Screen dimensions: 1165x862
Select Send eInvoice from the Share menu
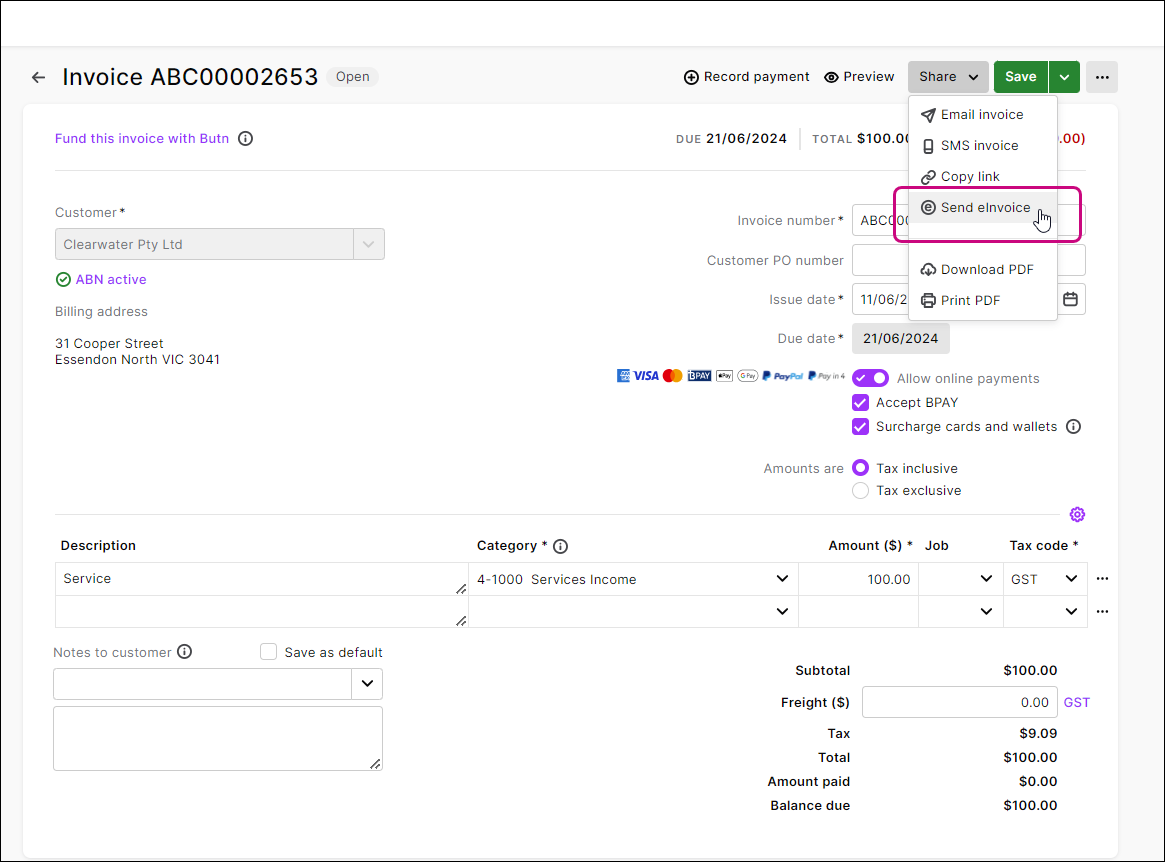click(x=983, y=207)
